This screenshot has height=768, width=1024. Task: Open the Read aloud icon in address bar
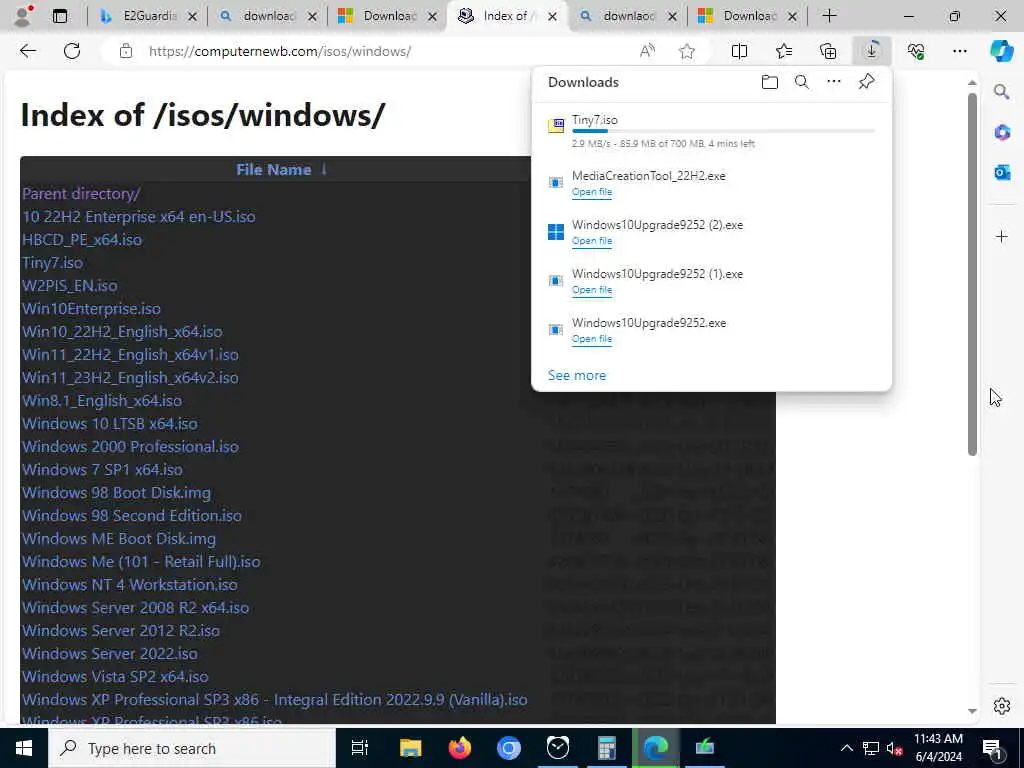(x=647, y=51)
